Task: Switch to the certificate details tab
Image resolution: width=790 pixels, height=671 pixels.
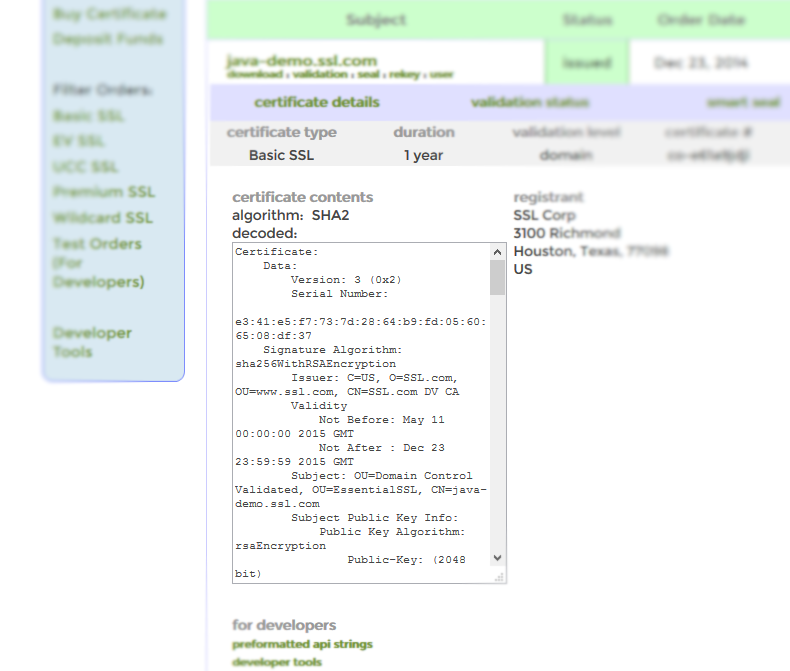Action: pyautogui.click(x=316, y=102)
